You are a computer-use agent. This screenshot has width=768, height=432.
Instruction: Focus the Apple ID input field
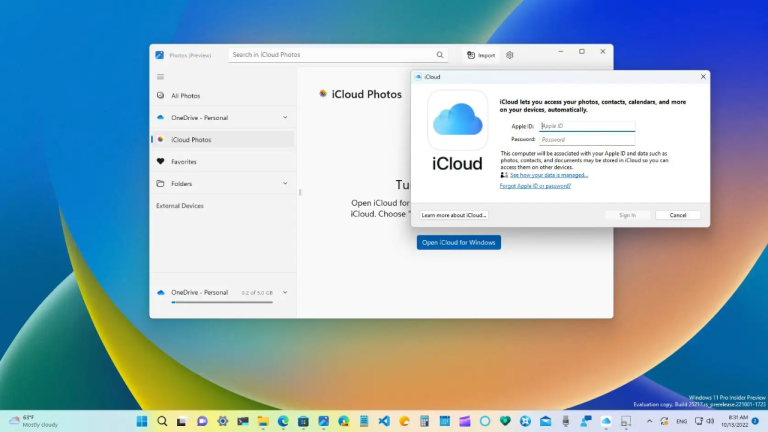[x=587, y=126]
